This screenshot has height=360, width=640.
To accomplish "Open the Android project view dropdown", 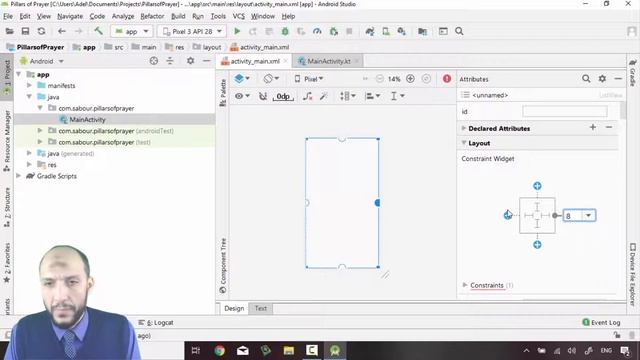I will point(41,61).
